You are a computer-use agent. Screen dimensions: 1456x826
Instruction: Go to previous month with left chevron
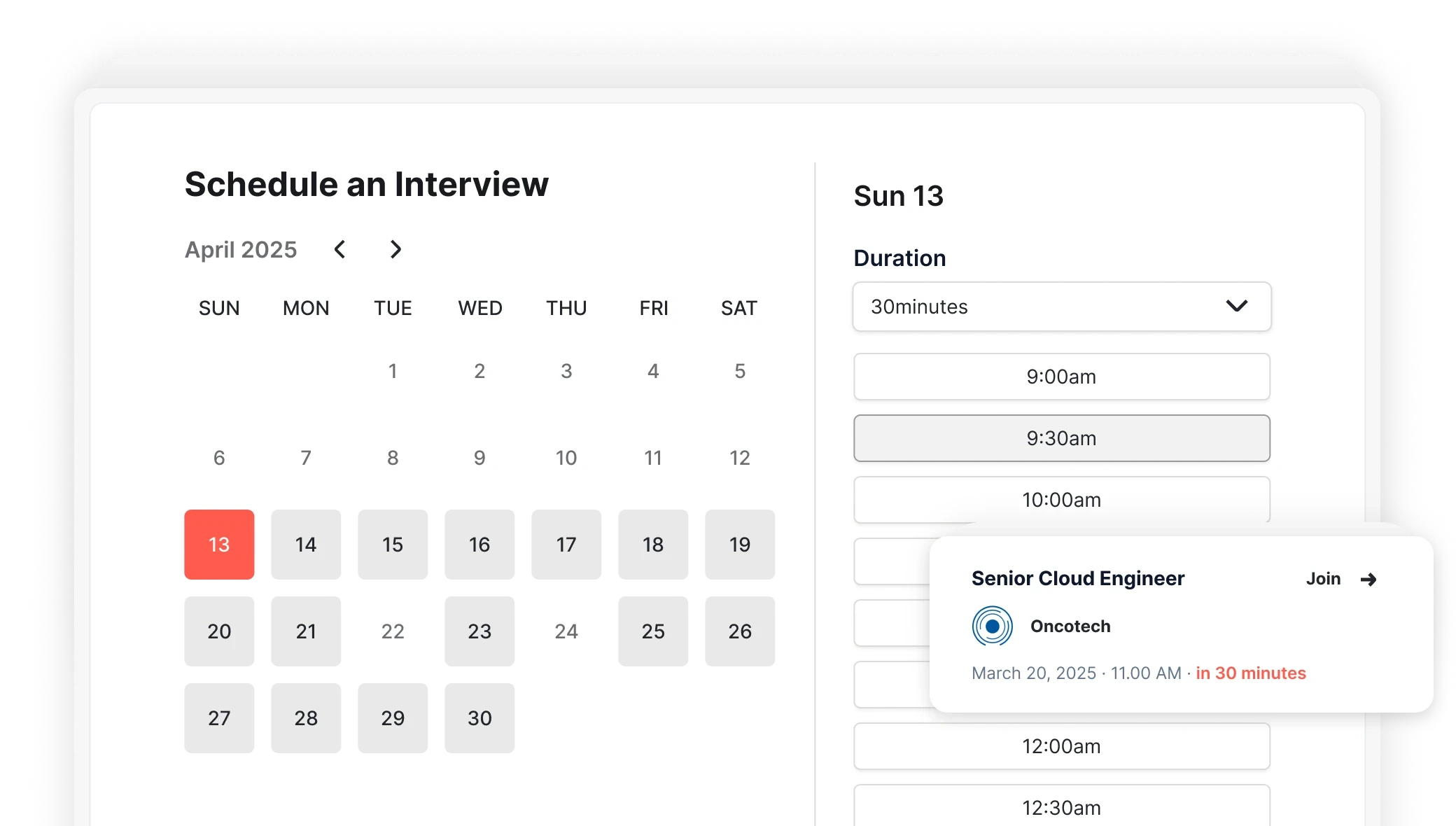pos(340,249)
